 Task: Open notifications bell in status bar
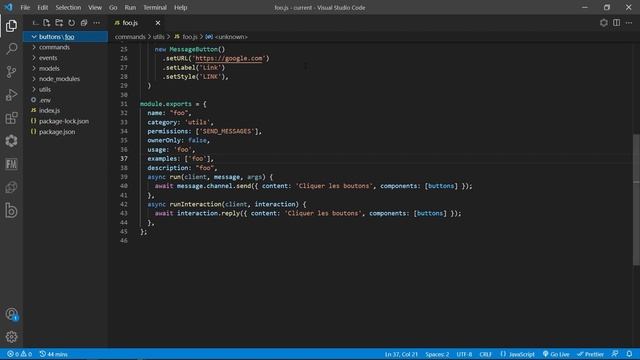pyautogui.click(x=629, y=354)
